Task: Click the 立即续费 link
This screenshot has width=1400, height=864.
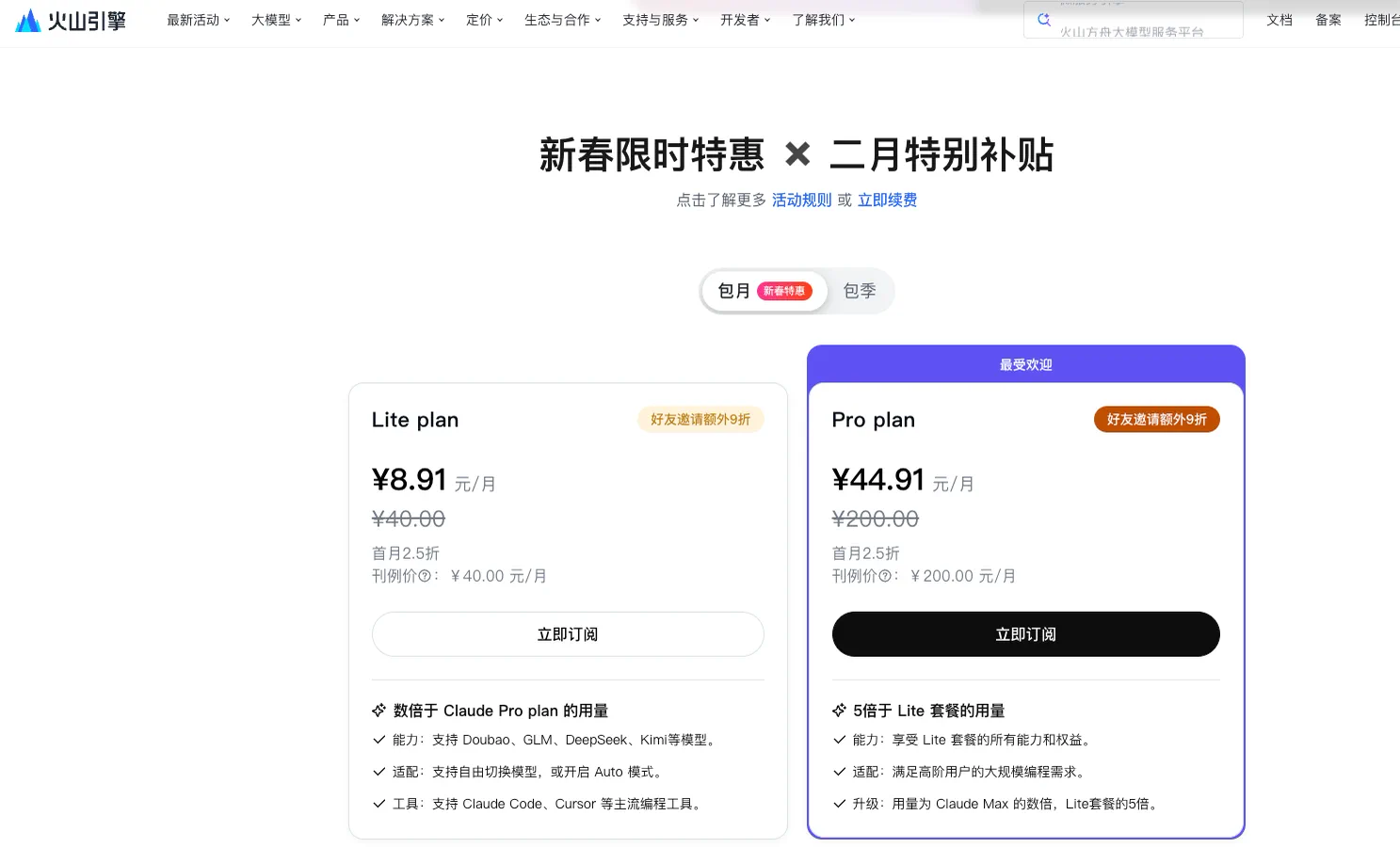Action: coord(887,200)
